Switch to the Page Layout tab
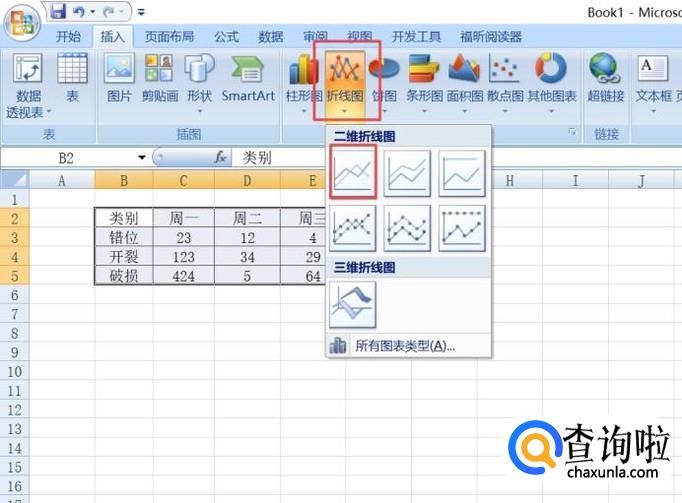Viewport: 682px width, 503px height. click(x=171, y=37)
